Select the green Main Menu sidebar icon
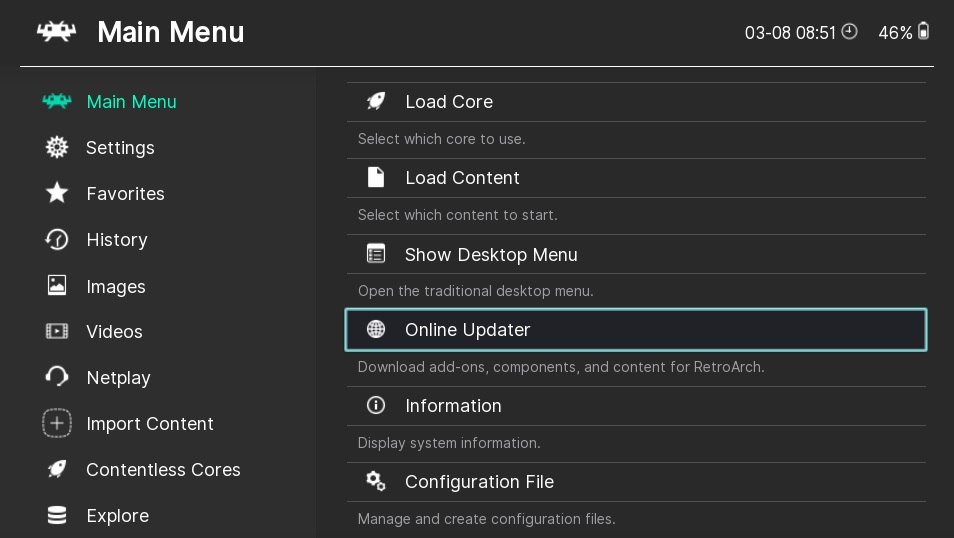Image resolution: width=954 pixels, height=538 pixels. (x=57, y=101)
